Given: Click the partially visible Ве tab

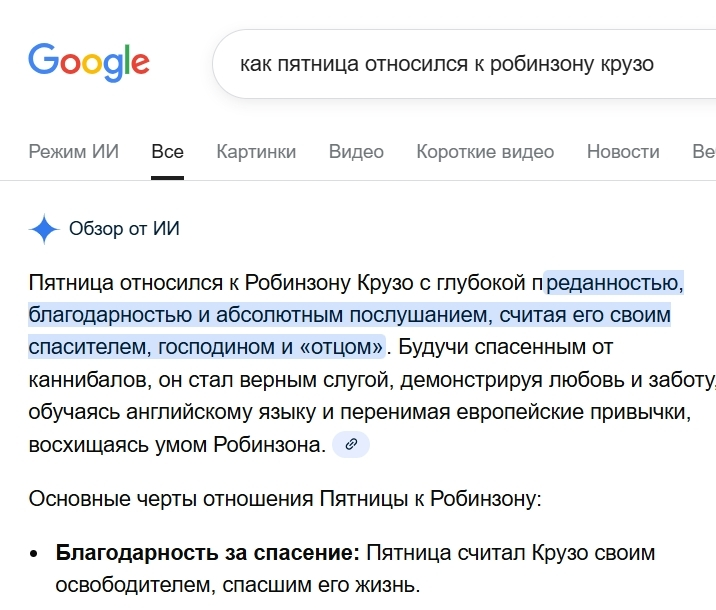Looking at the screenshot, I should pos(704,152).
